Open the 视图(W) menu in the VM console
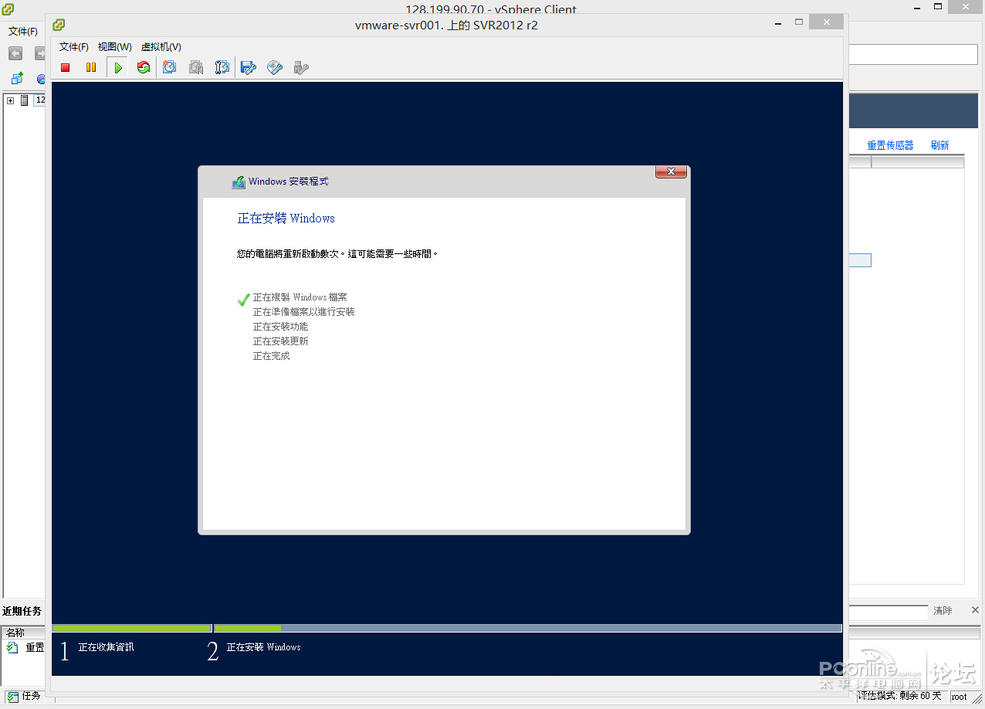The height and width of the screenshot is (709, 985). tap(114, 46)
